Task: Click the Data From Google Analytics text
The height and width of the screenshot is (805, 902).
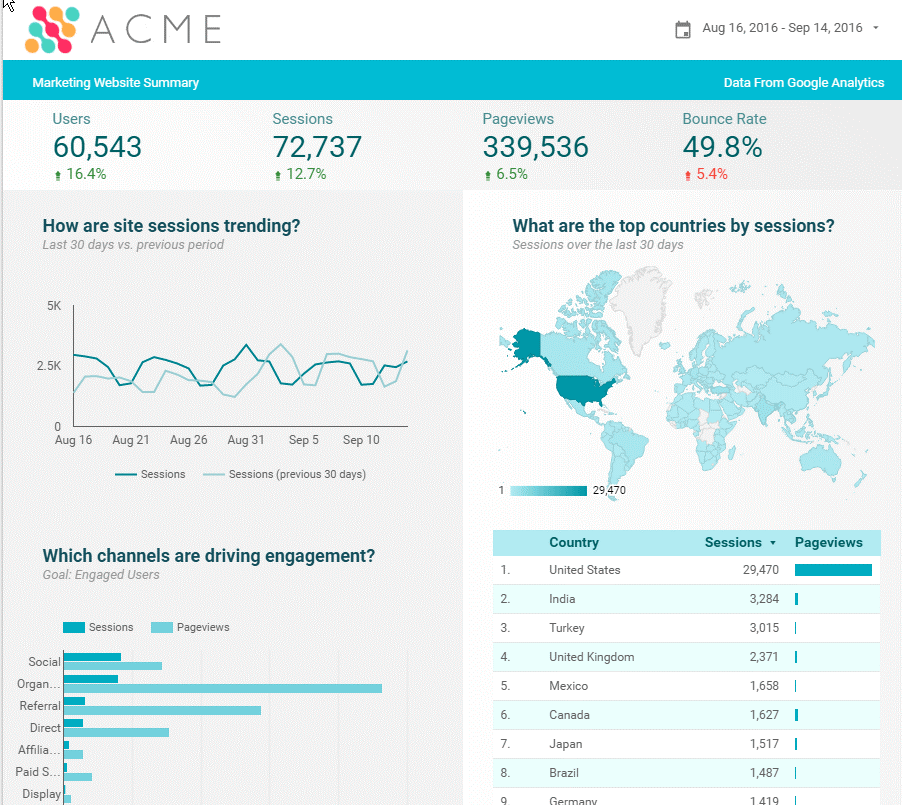Action: coord(803,83)
